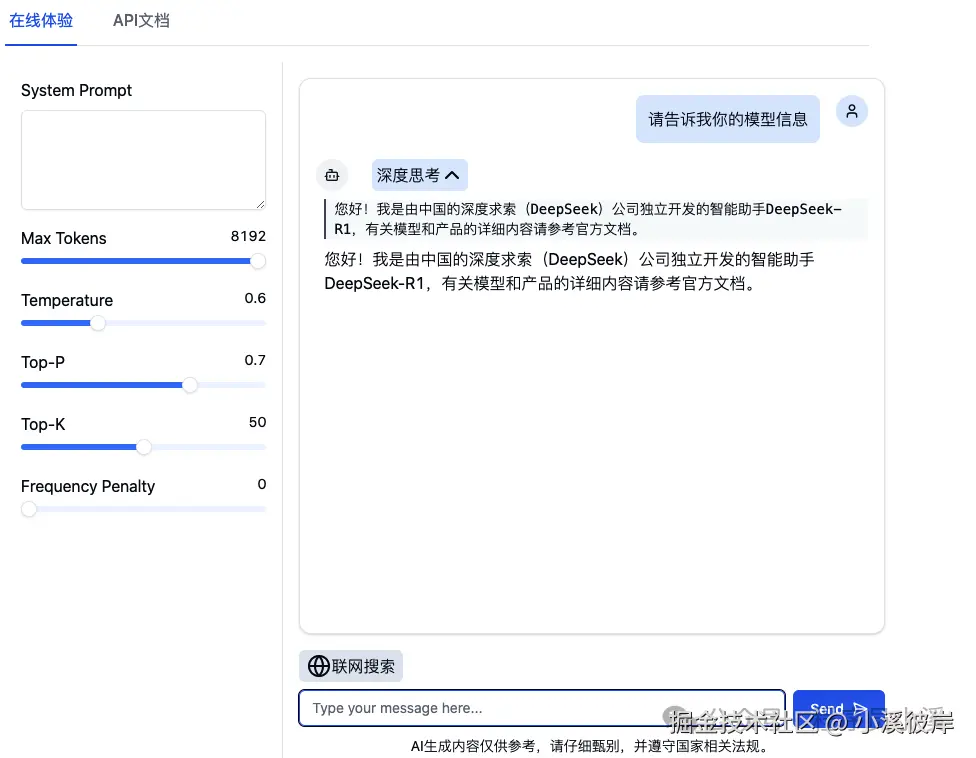This screenshot has height=758, width=976.
Task: Select the user message bubble 请告诉我你的模型信息
Action: [x=727, y=118]
